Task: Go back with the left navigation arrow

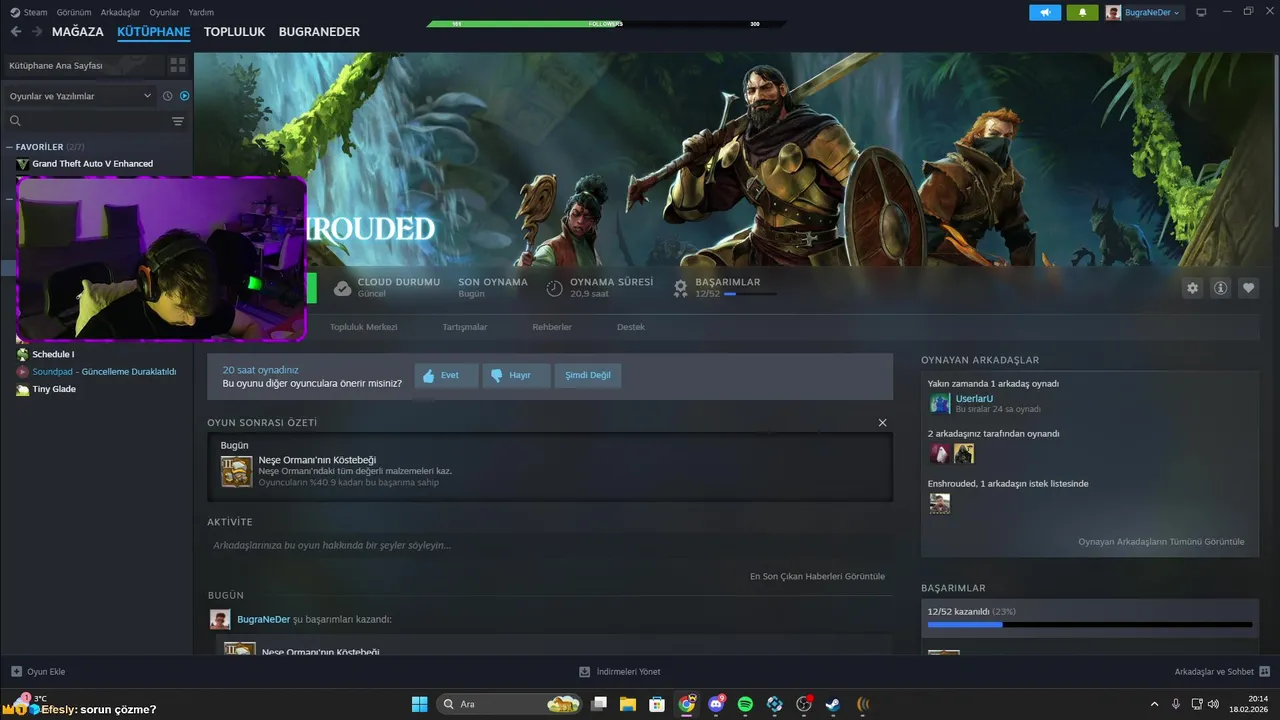Action: click(x=15, y=32)
